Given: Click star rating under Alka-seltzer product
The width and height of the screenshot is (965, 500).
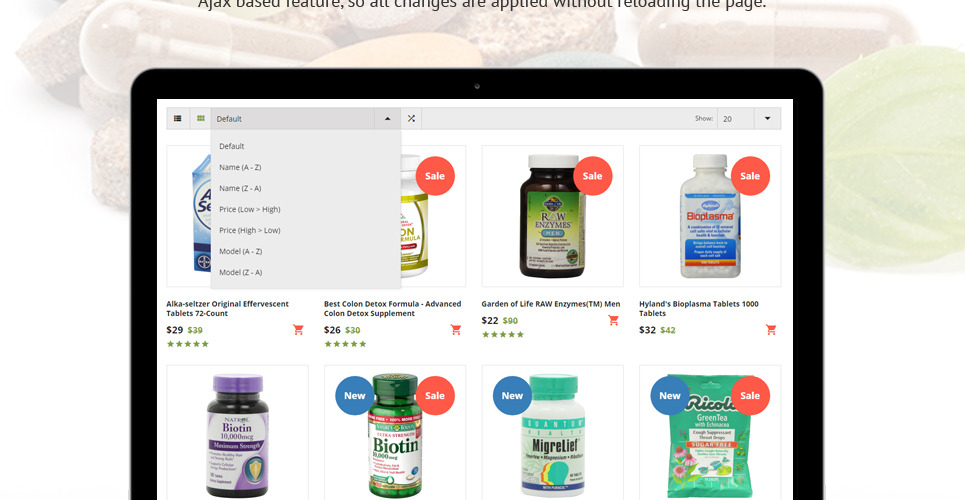Looking at the screenshot, I should pyautogui.click(x=188, y=344).
